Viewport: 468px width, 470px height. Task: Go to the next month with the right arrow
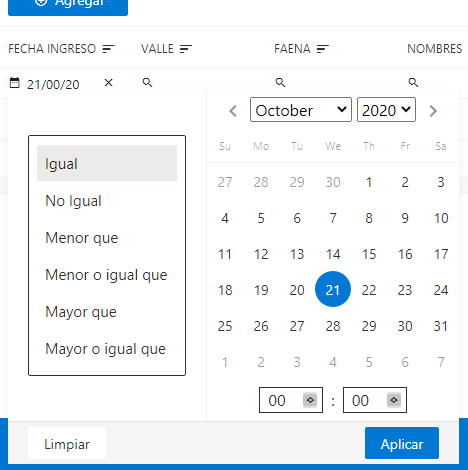[433, 111]
